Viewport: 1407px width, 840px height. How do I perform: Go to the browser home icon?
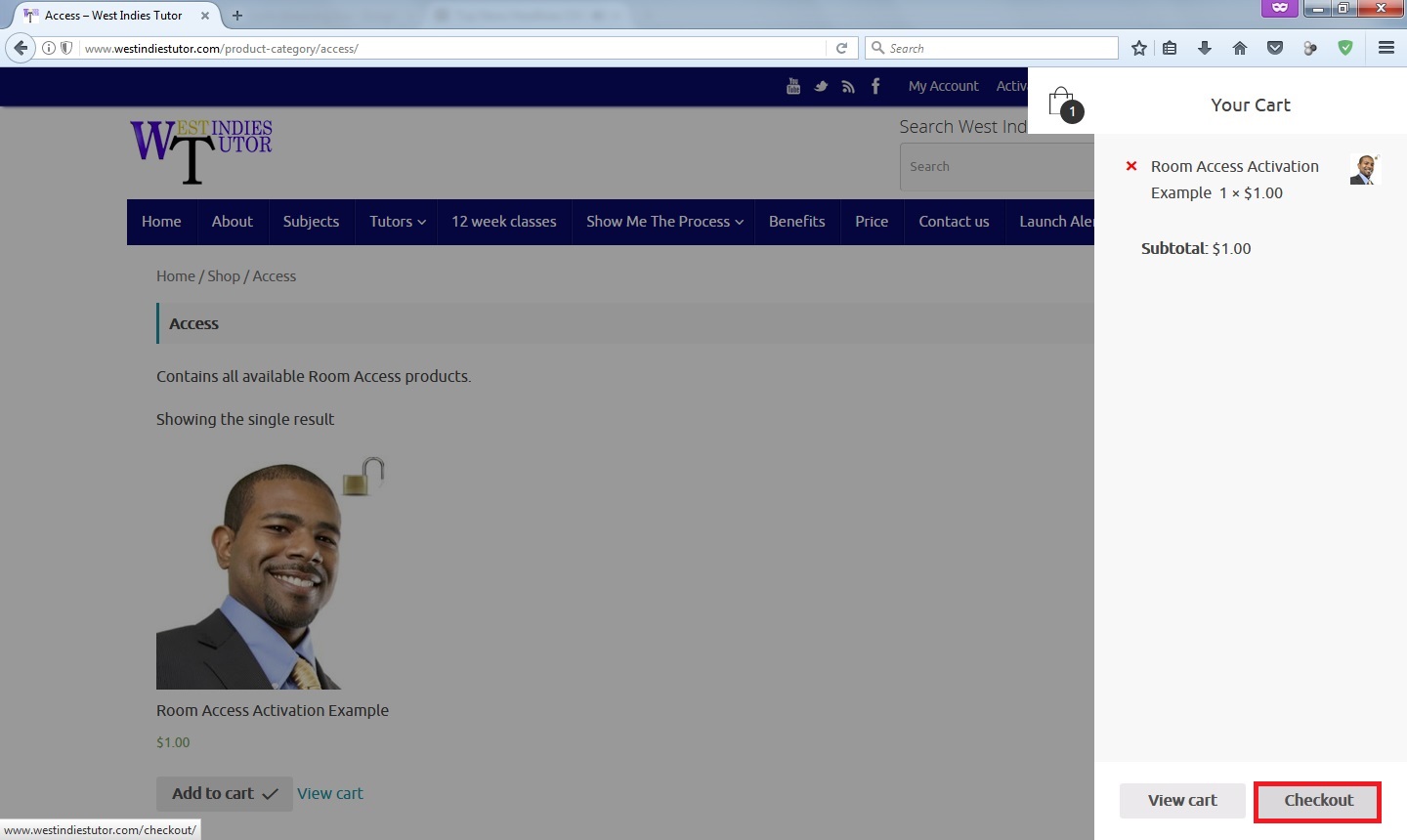point(1240,48)
